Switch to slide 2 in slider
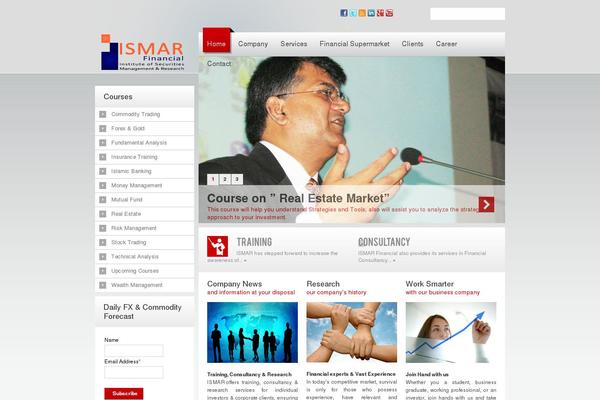The width and height of the screenshot is (600, 400). 225,179
